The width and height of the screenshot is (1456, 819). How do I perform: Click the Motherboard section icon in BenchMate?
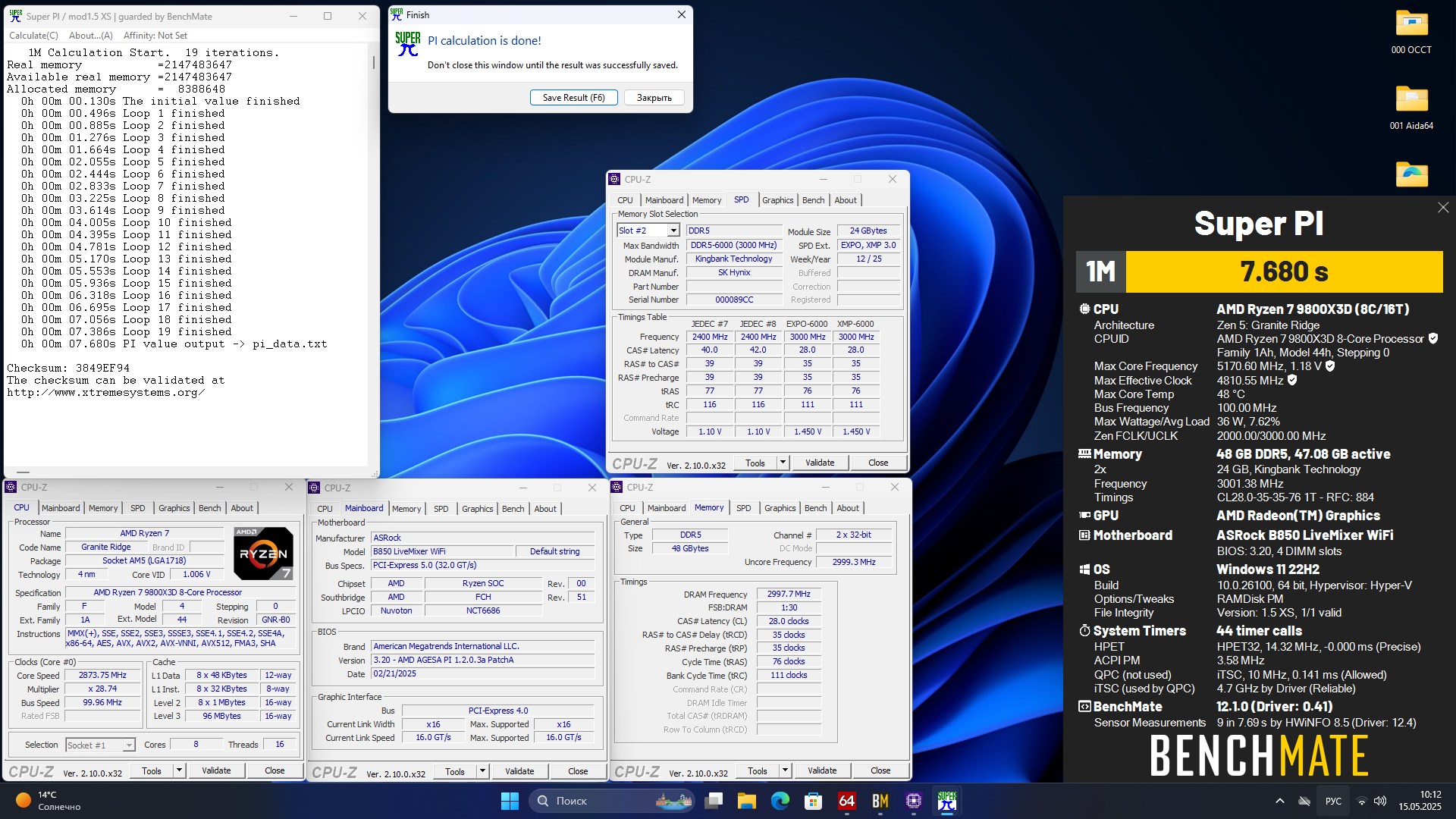pyautogui.click(x=1084, y=535)
